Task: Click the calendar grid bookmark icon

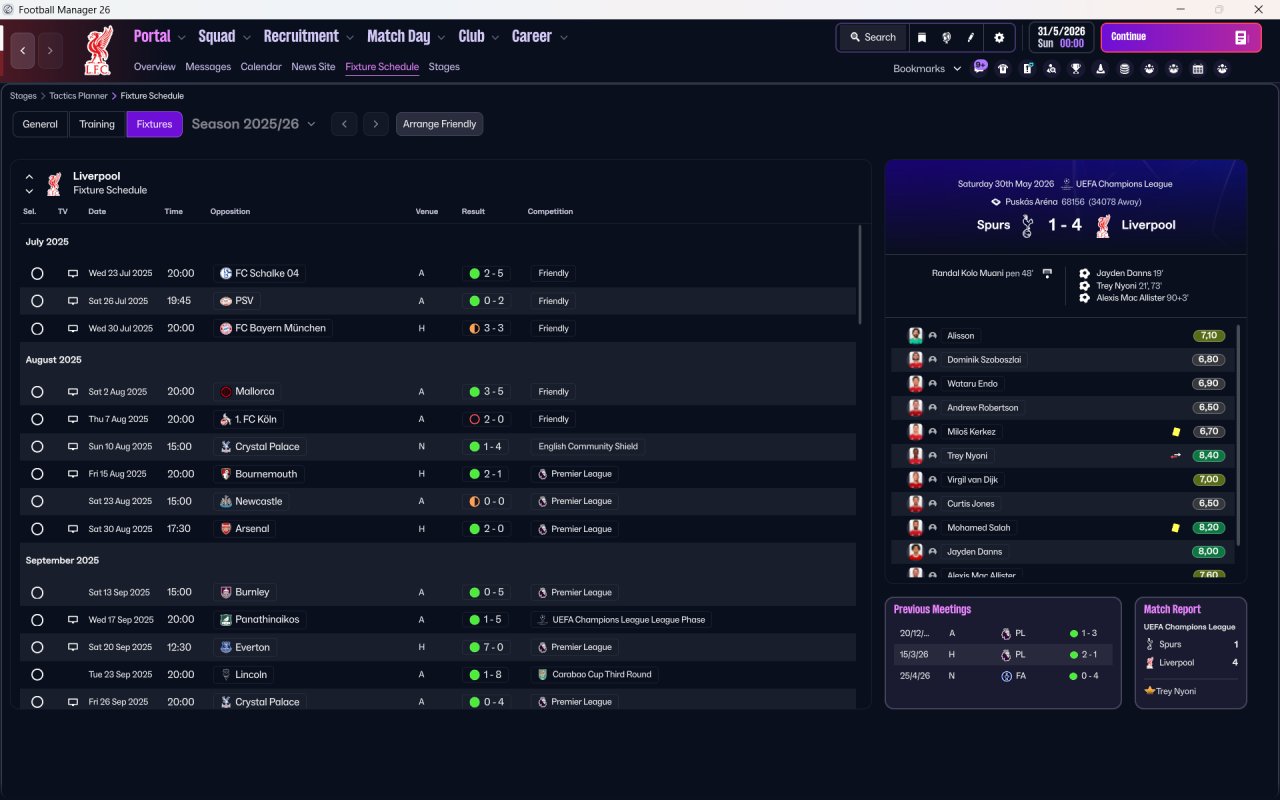Action: (x=1198, y=69)
